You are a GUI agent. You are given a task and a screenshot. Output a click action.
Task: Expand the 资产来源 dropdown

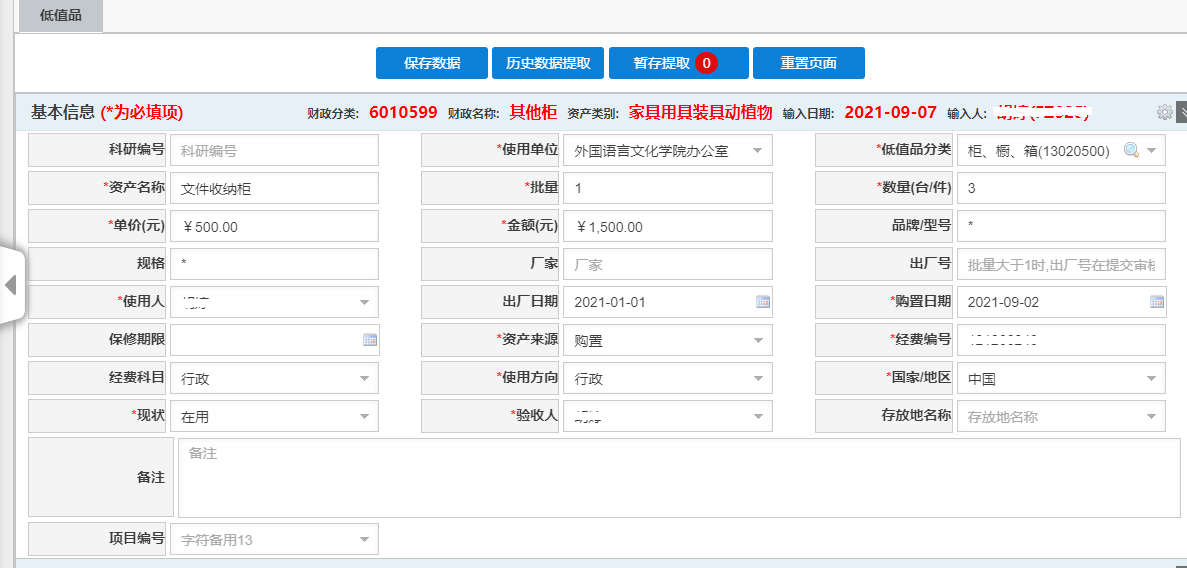(756, 341)
